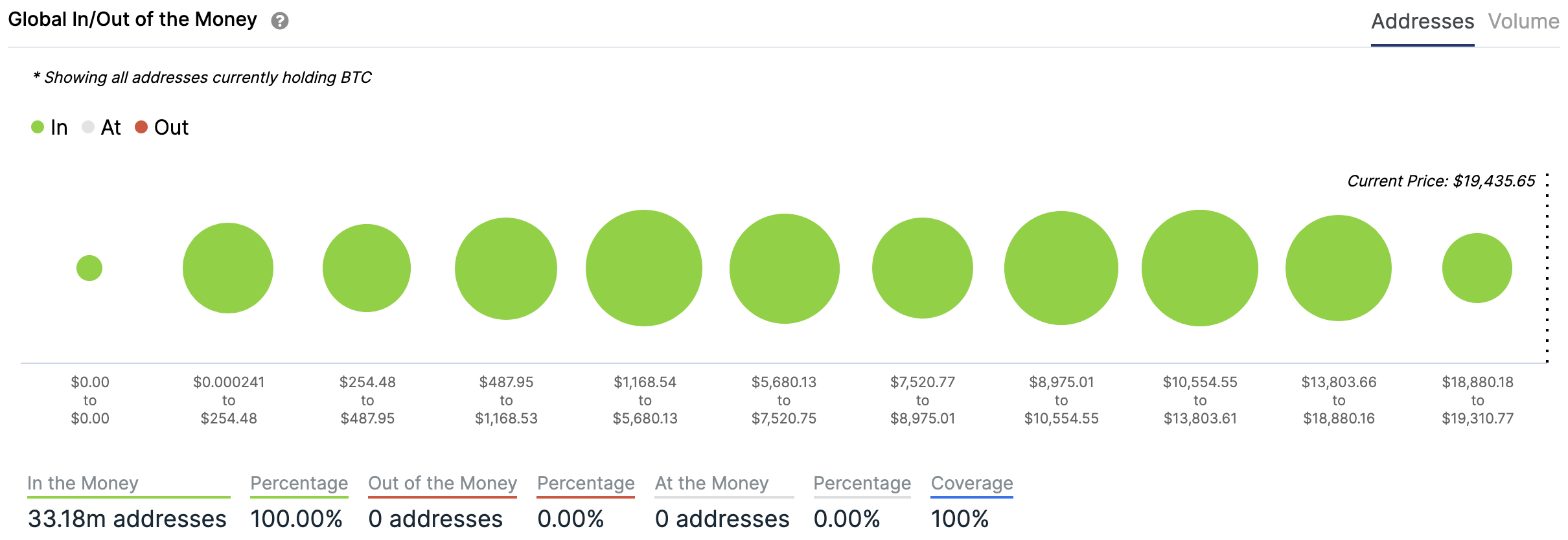Screen dimensions: 1568x540
Task: Toggle the gray At legend item
Action: (x=102, y=128)
